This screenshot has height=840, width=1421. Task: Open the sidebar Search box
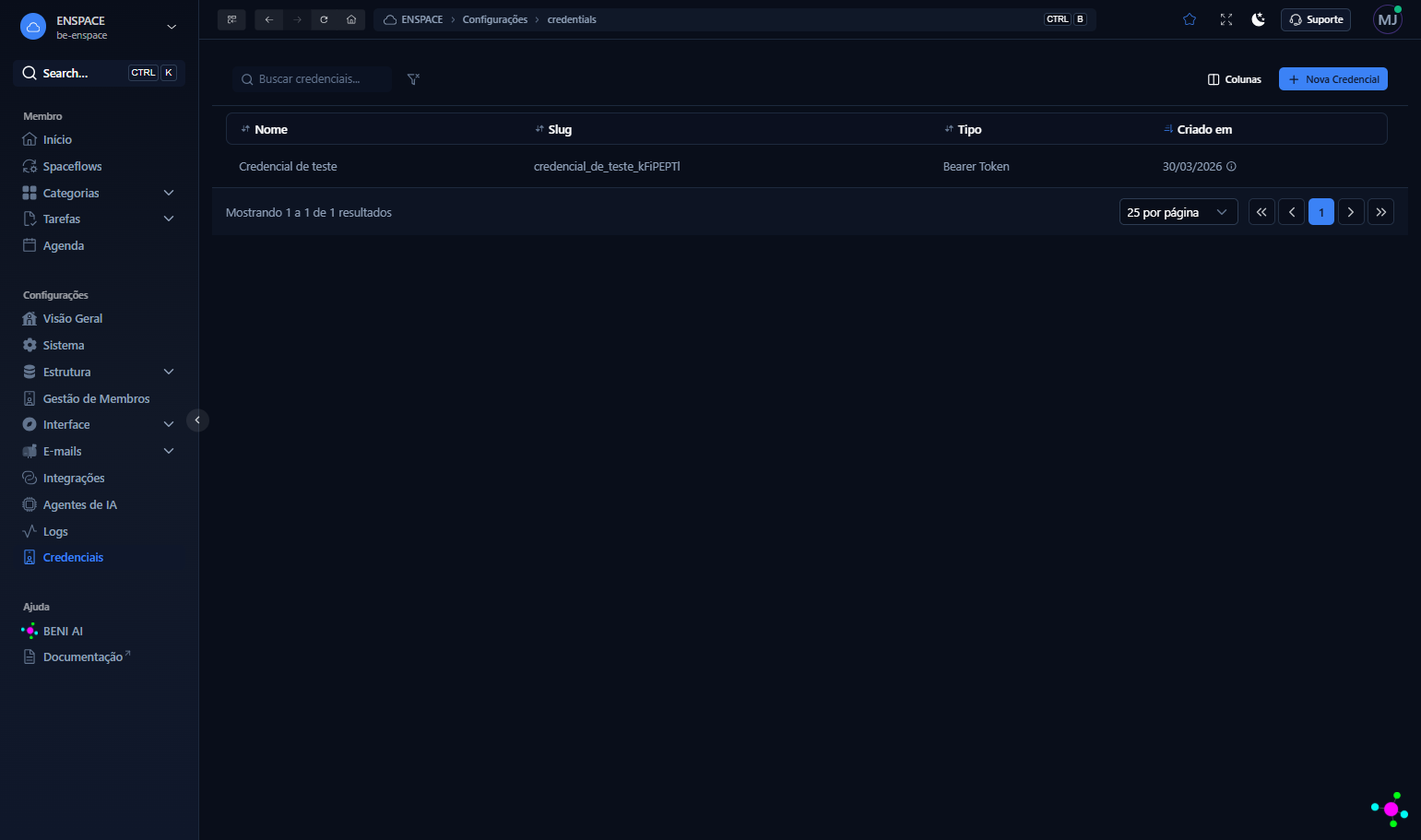coord(100,73)
